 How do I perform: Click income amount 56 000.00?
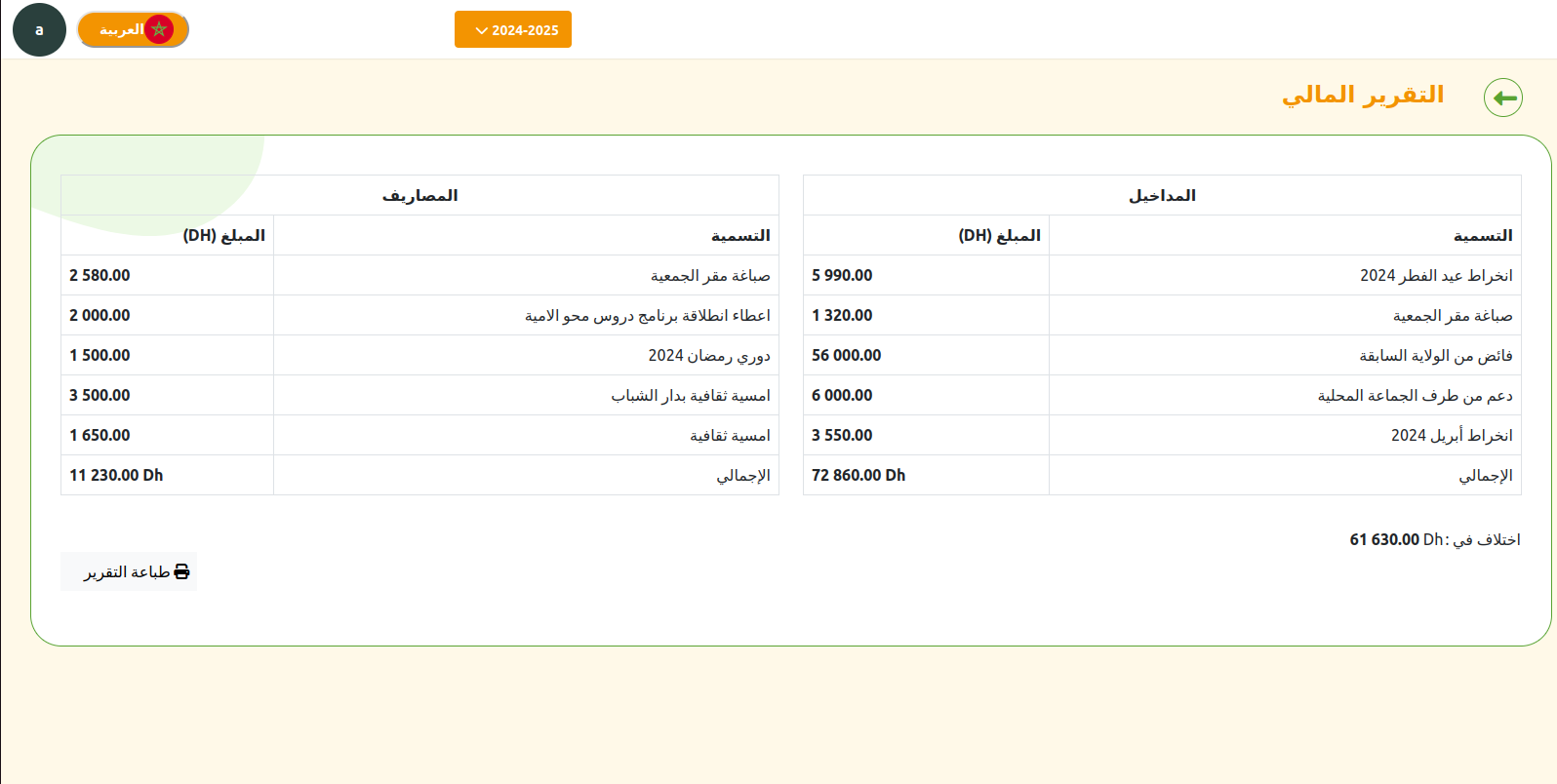[x=846, y=355]
